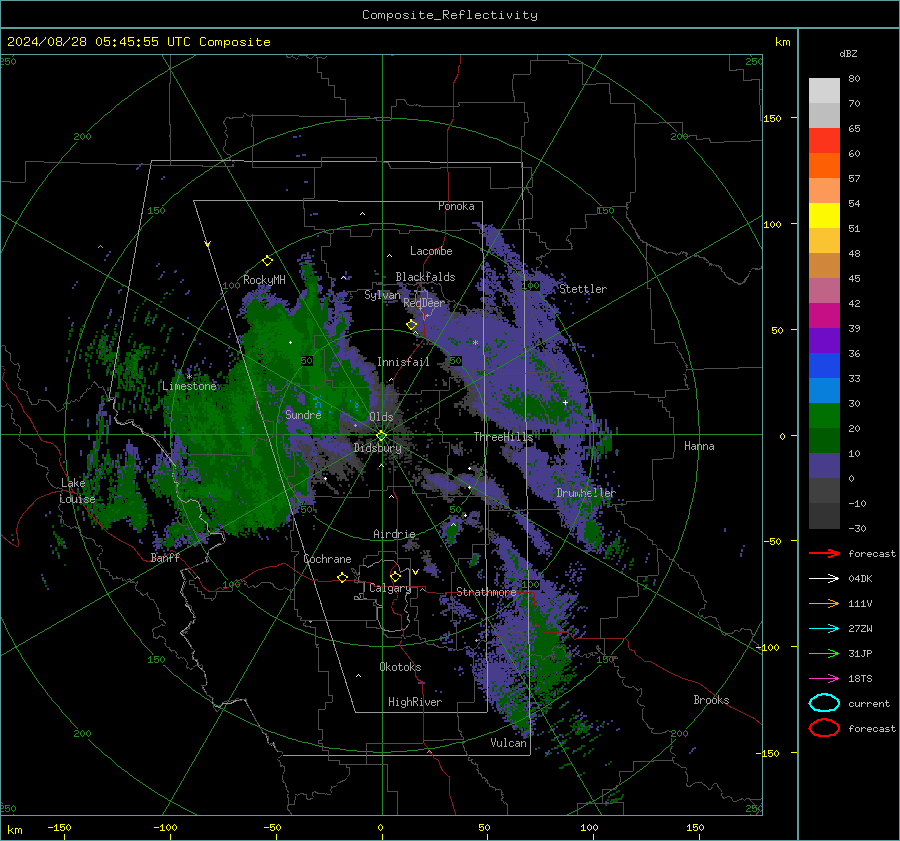Click the -150 tick on bottom axis

pyautogui.click(x=59, y=828)
